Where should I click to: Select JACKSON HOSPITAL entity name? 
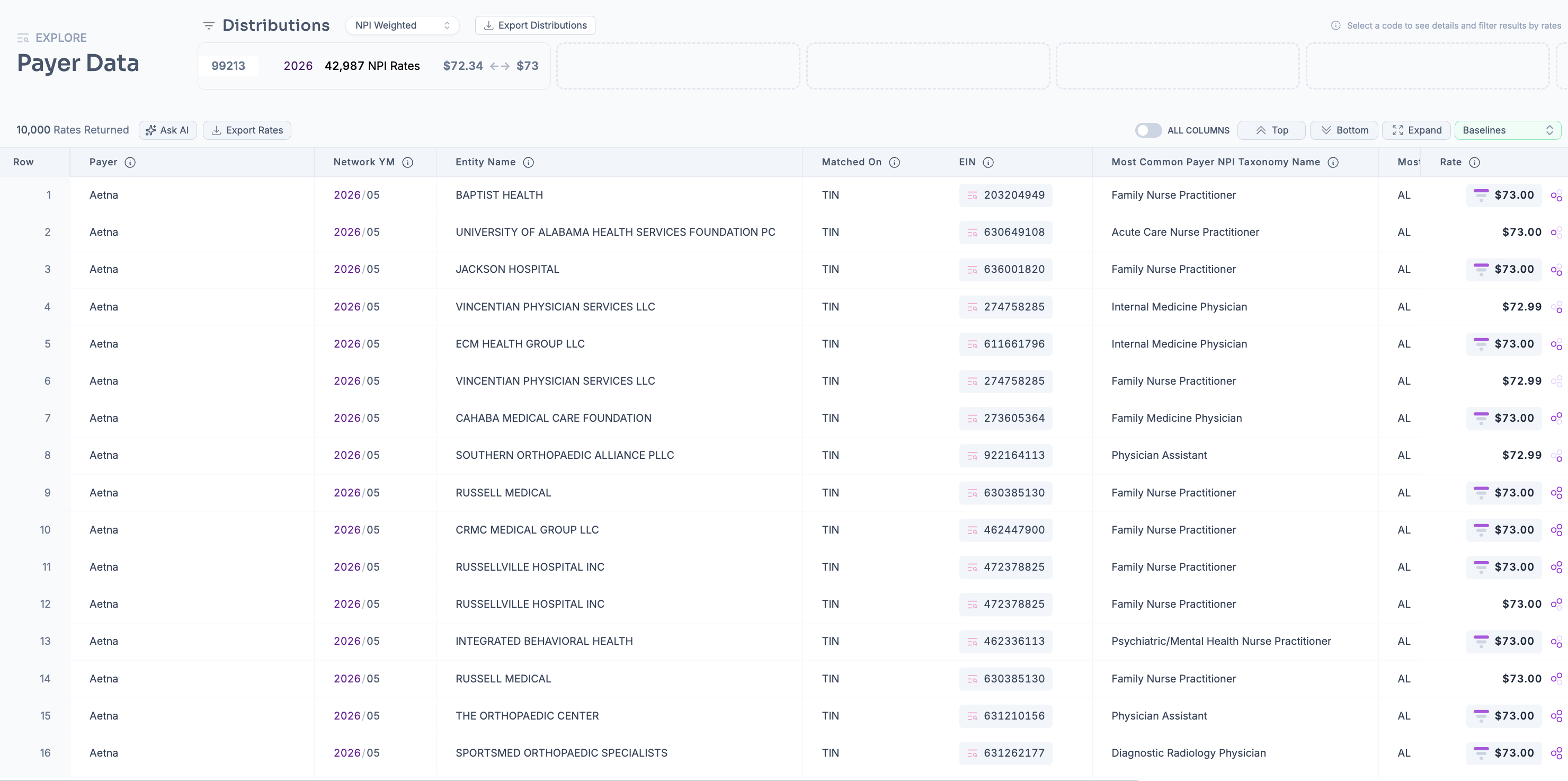click(x=507, y=270)
